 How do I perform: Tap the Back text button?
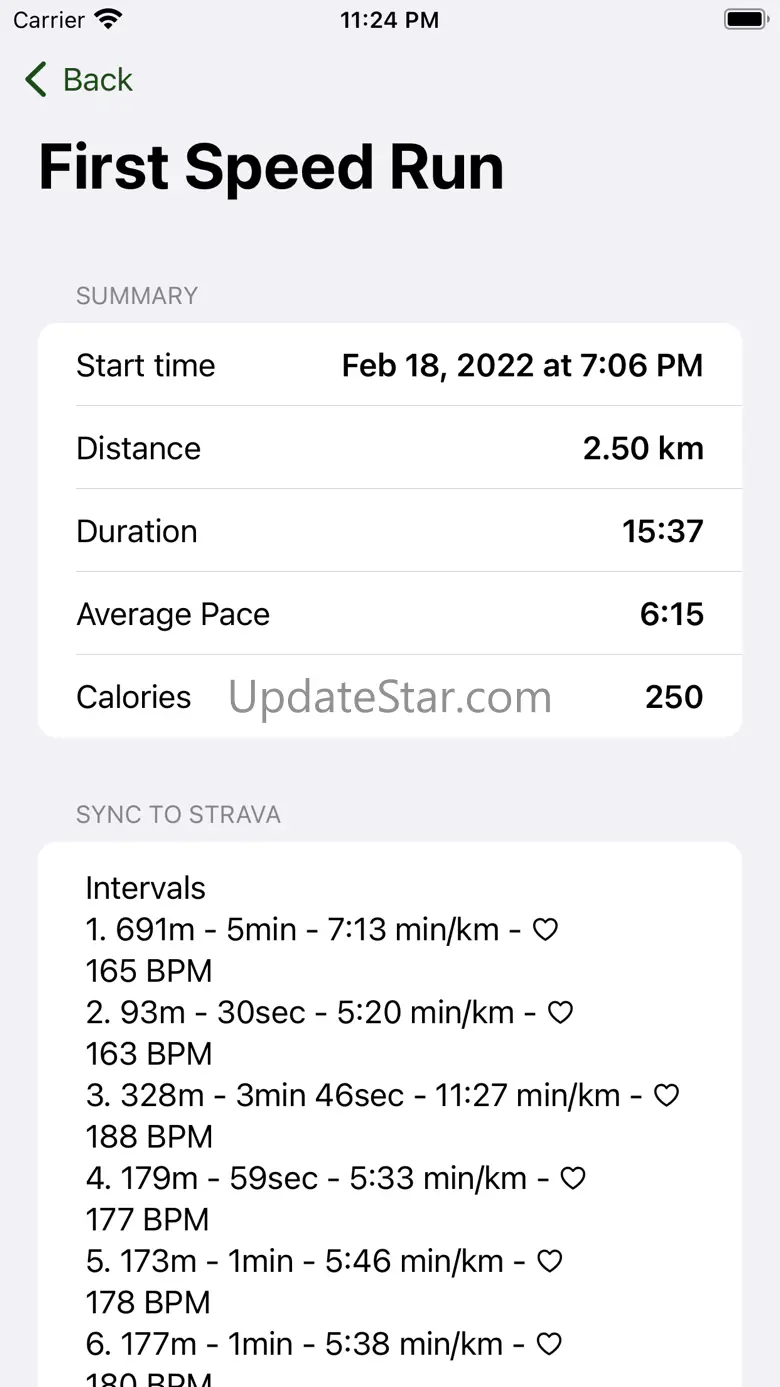tap(97, 80)
